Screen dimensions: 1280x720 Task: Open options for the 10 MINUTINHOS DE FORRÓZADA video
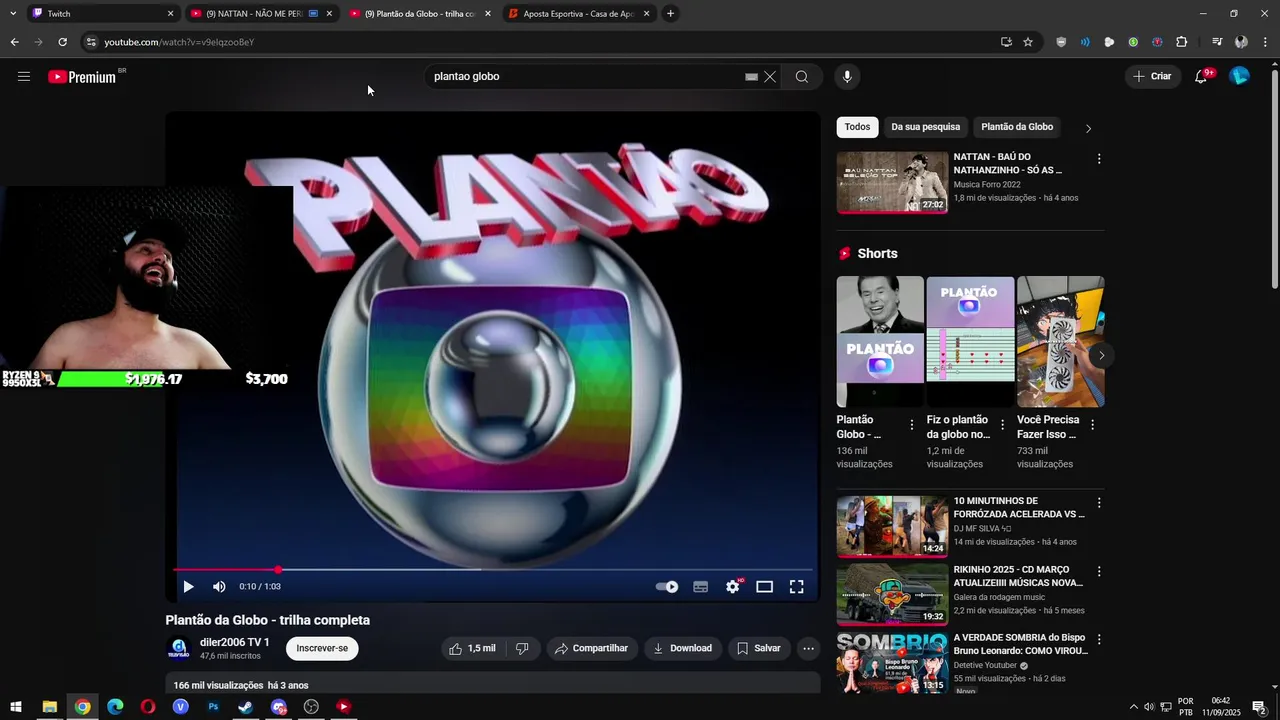tap(1099, 503)
